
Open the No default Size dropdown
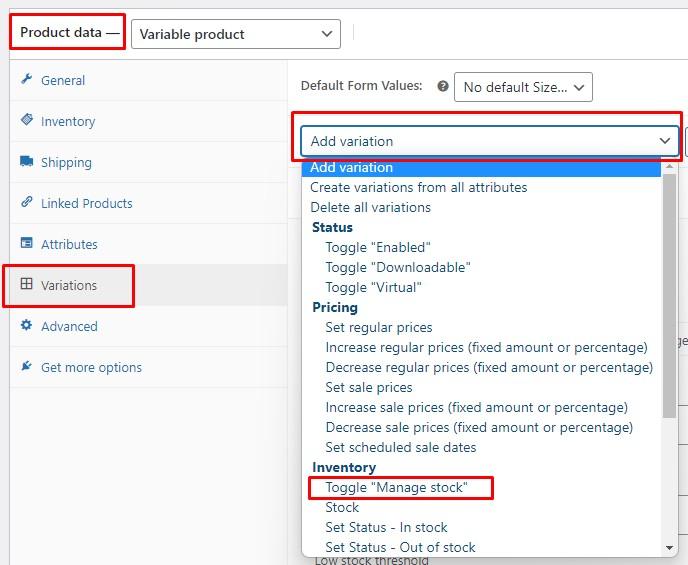tap(523, 87)
